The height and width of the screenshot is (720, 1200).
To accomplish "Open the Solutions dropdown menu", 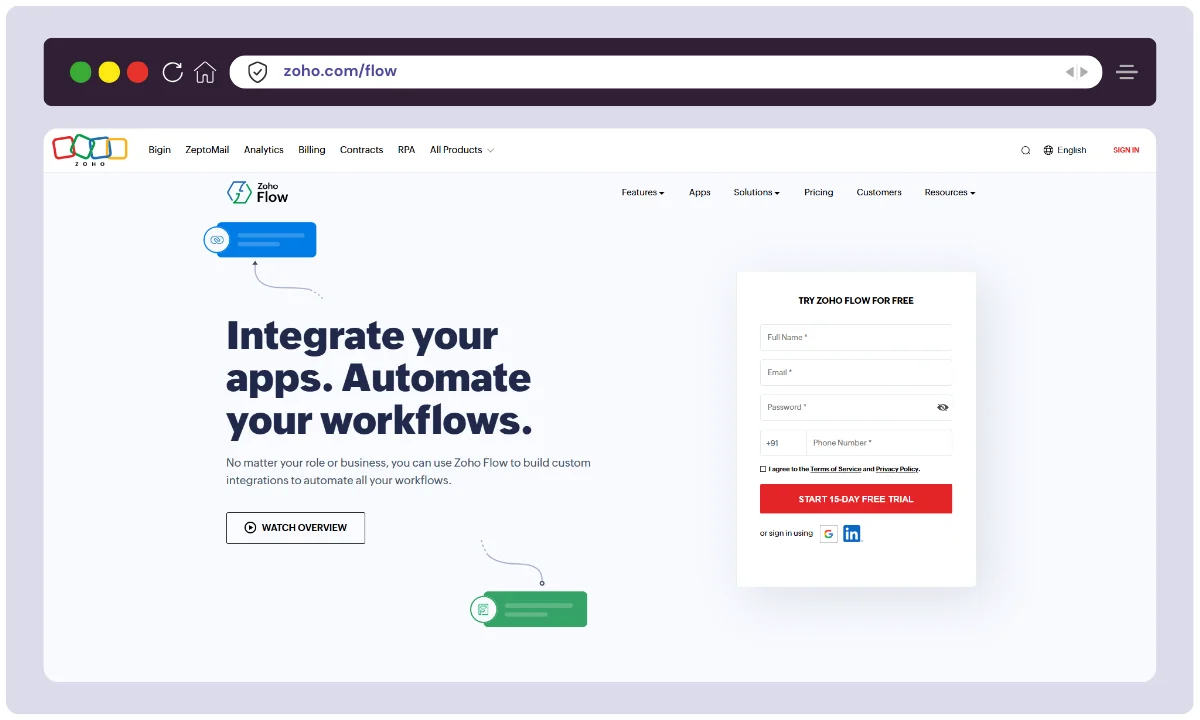I will point(756,192).
